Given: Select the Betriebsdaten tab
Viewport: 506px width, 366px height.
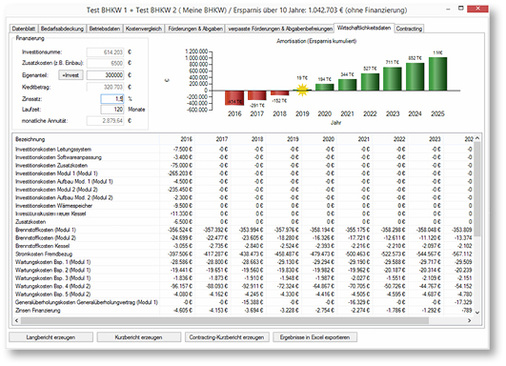Looking at the screenshot, I should click(104, 29).
